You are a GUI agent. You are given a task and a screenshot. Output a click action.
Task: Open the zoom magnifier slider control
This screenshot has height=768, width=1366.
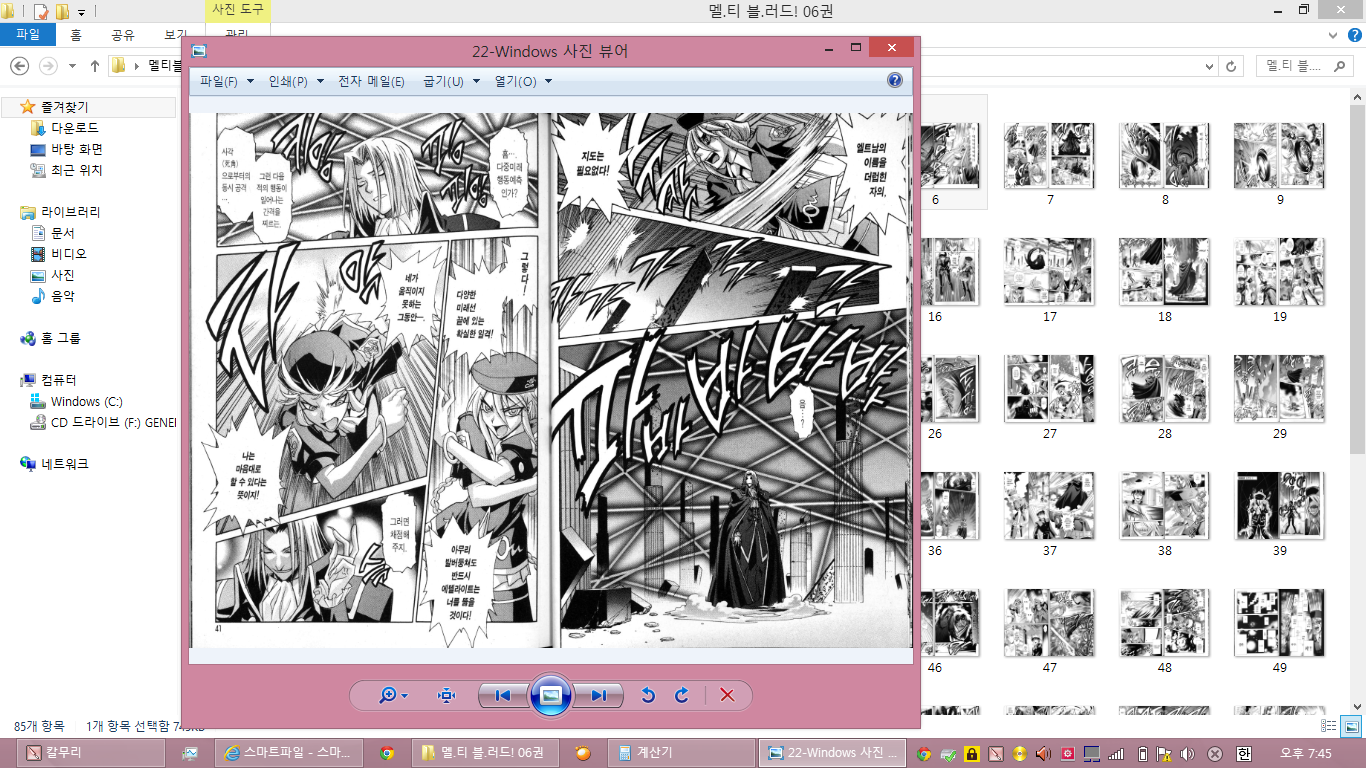tap(393, 696)
